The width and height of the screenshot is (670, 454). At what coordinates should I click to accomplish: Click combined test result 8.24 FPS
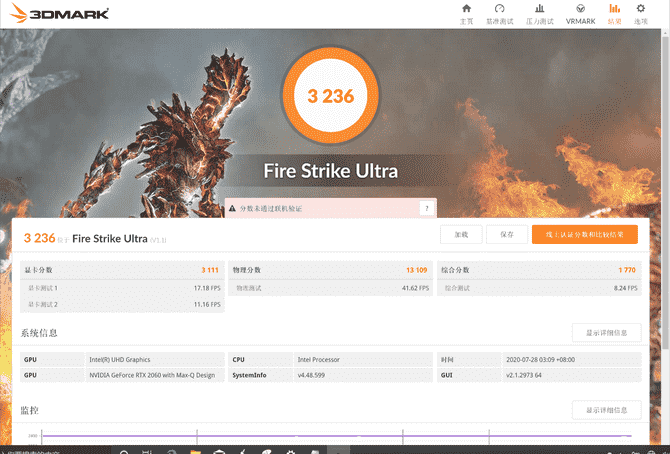625,288
